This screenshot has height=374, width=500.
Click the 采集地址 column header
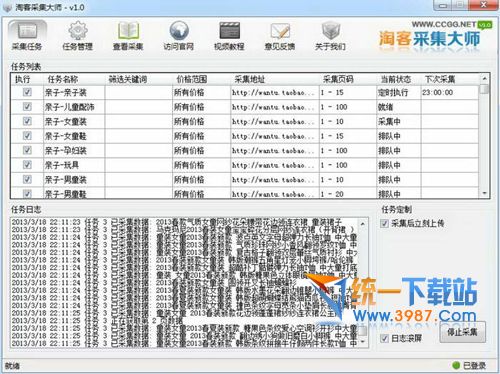click(250, 79)
